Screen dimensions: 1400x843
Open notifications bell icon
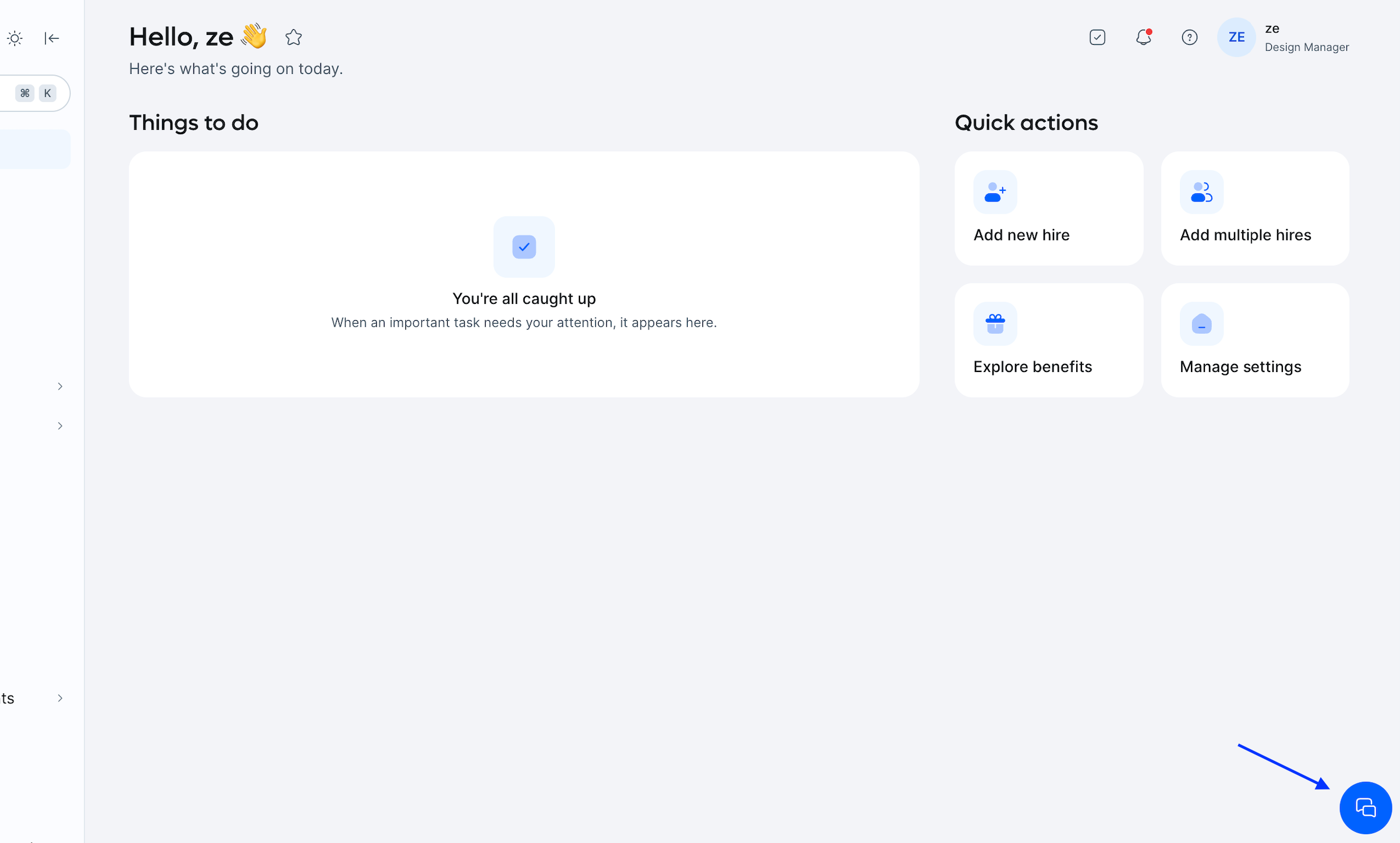(1143, 37)
